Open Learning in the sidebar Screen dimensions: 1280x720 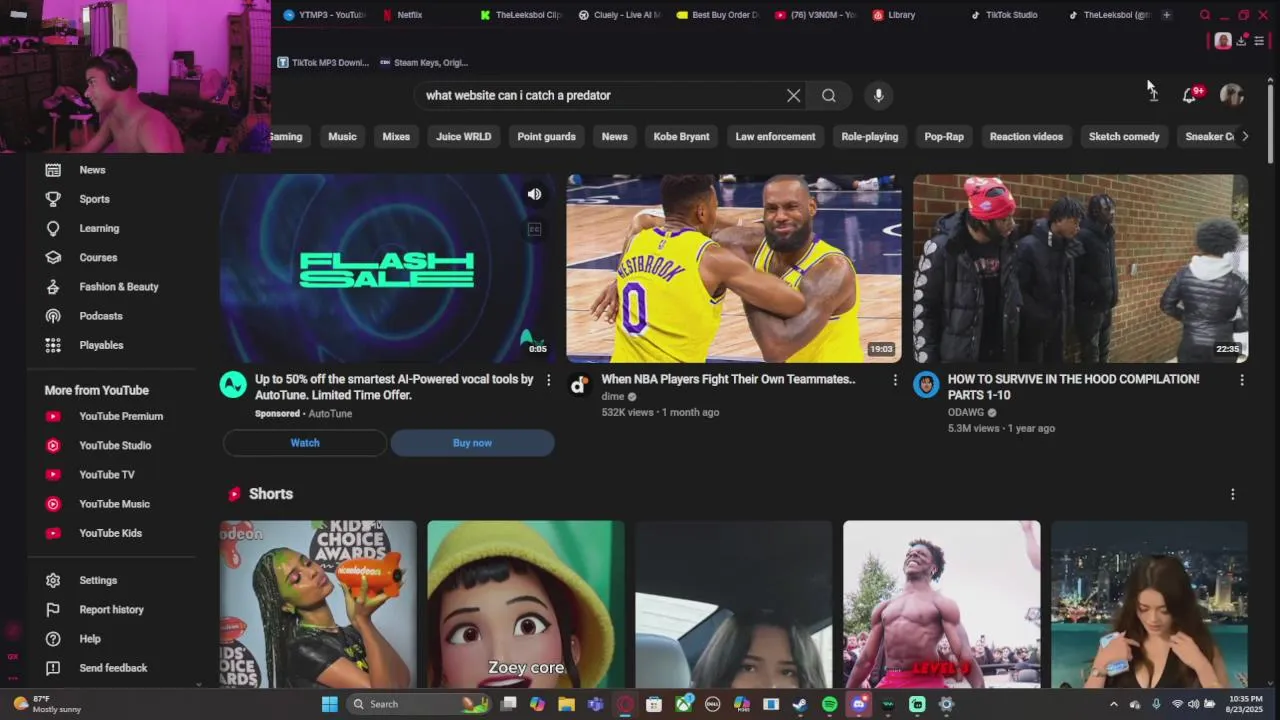tap(99, 228)
